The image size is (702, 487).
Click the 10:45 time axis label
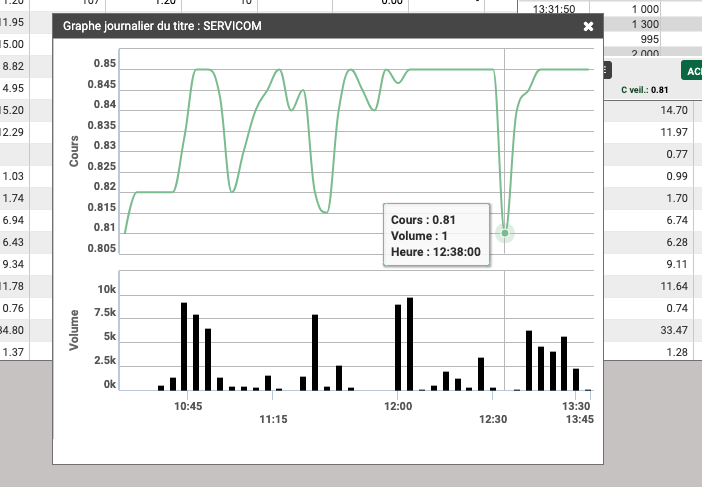pos(188,406)
